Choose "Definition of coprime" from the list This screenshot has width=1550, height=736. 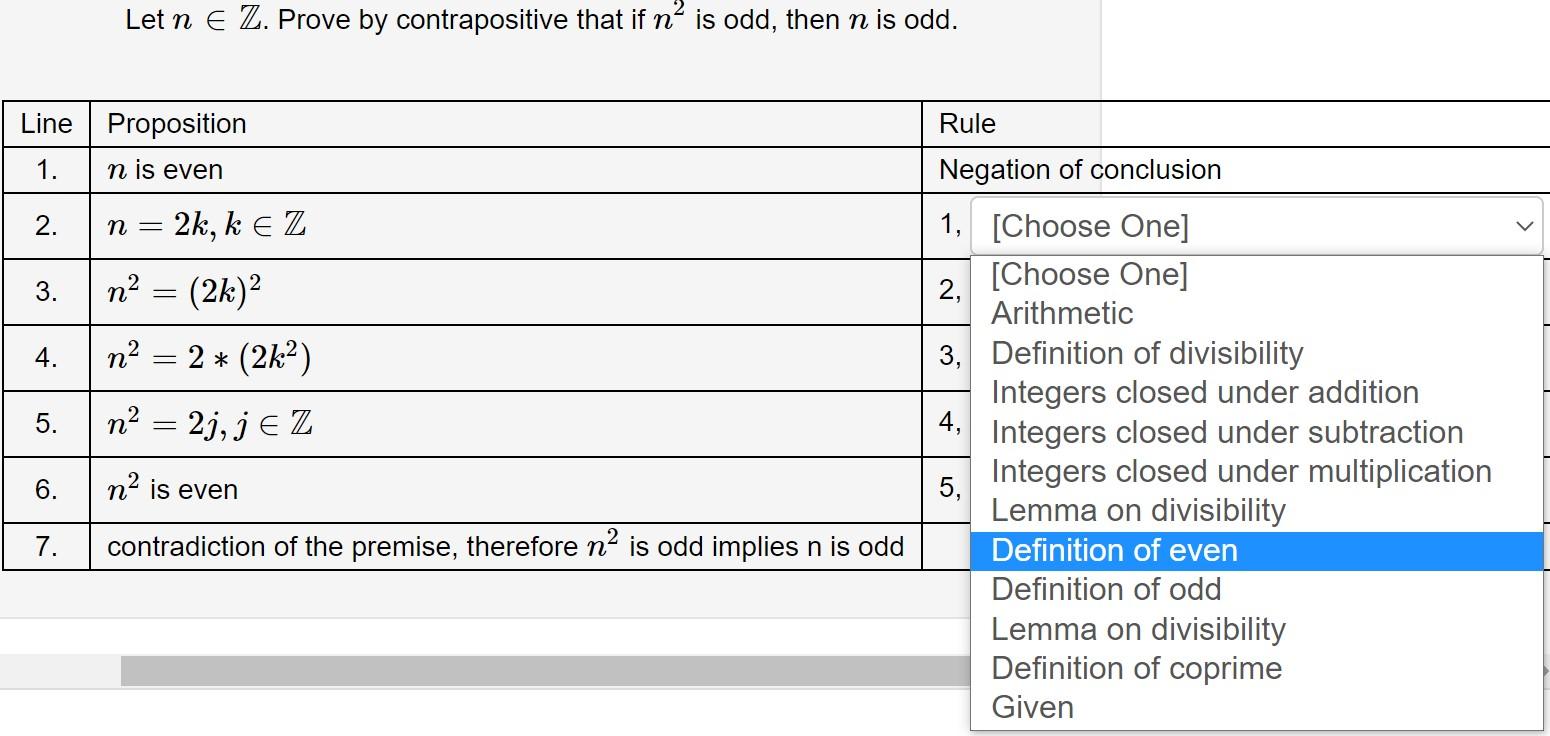[x=1136, y=668]
